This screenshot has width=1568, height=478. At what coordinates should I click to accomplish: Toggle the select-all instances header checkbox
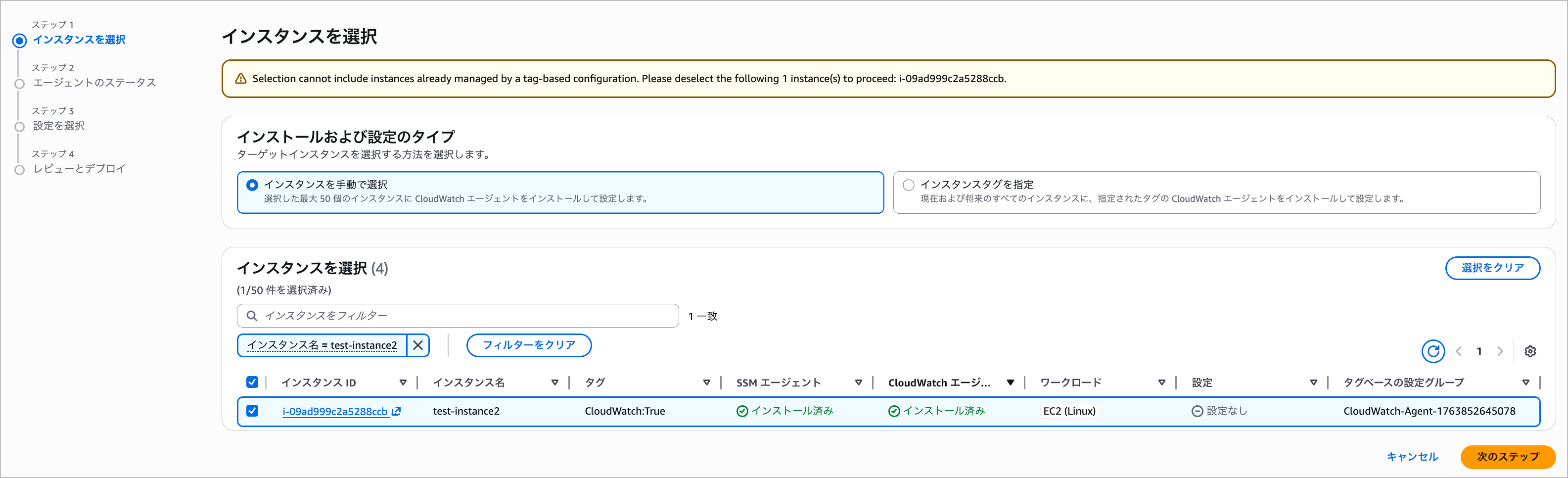pos(252,382)
